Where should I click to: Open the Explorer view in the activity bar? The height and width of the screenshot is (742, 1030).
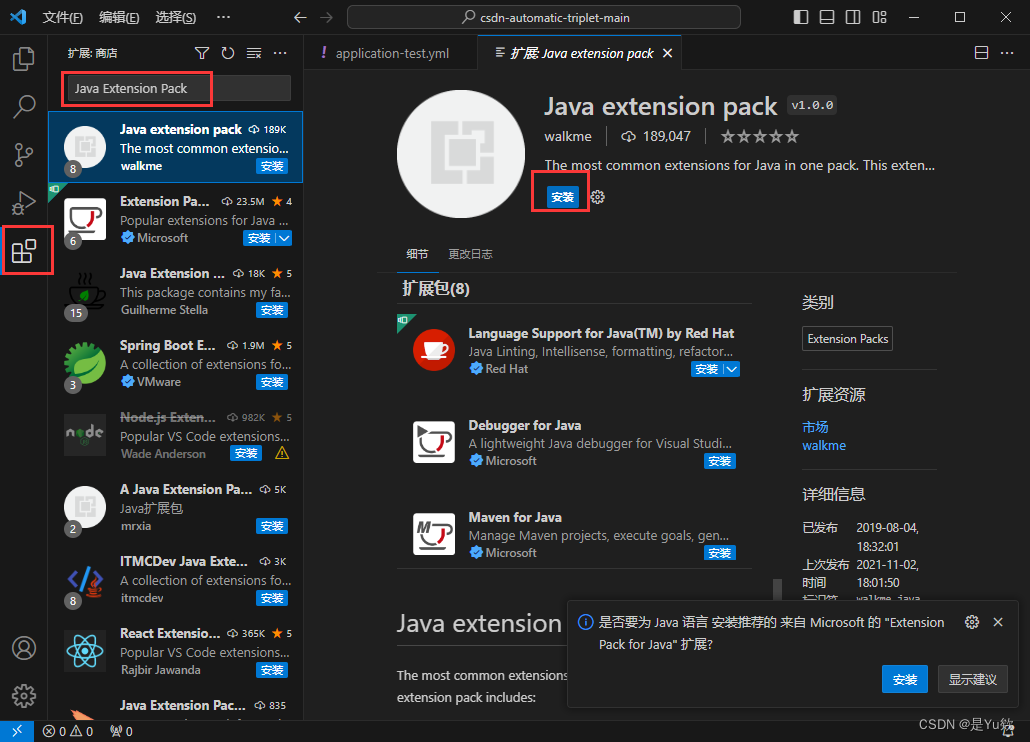(x=24, y=59)
